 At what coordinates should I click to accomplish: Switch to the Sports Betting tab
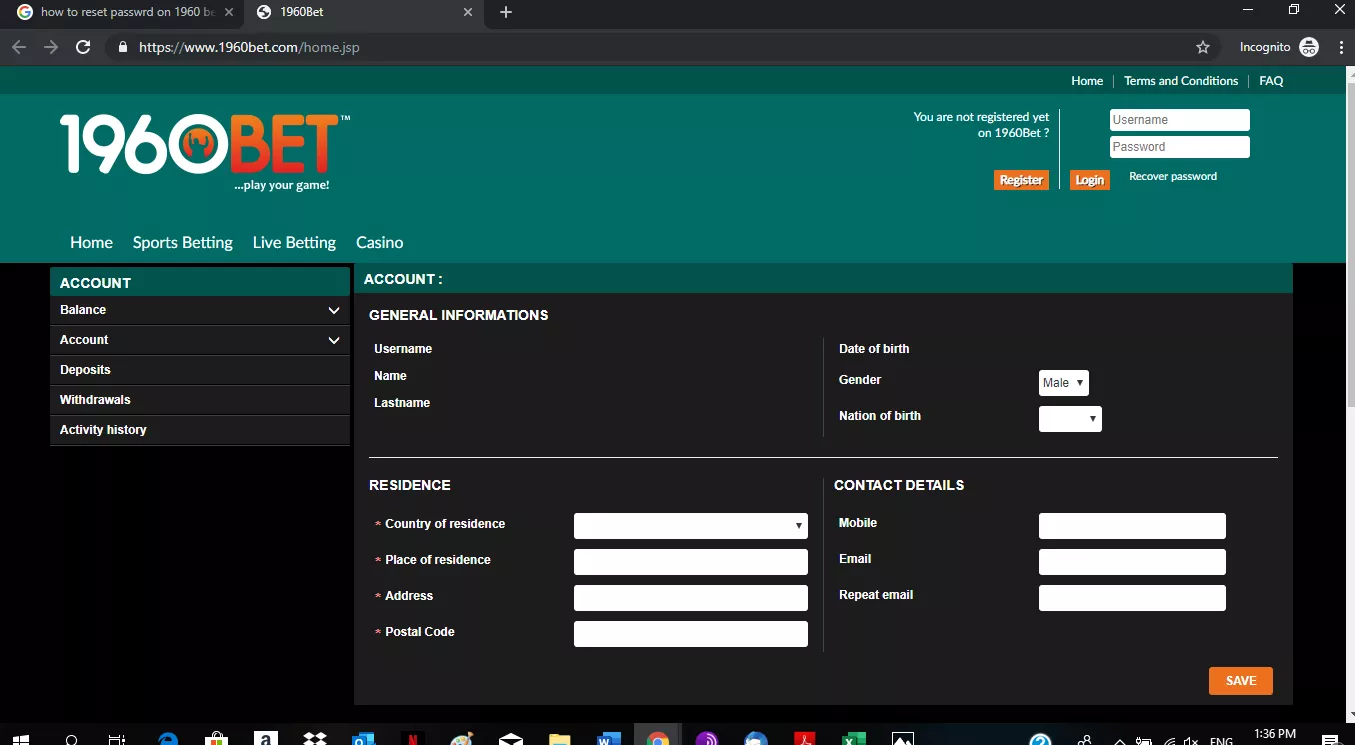pyautogui.click(x=182, y=242)
